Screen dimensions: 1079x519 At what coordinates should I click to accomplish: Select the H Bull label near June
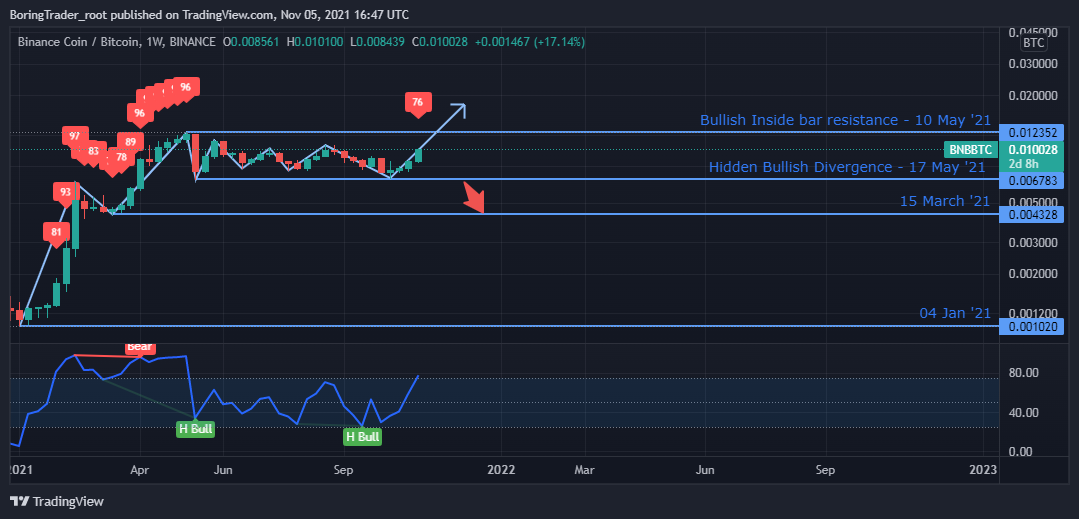(195, 429)
